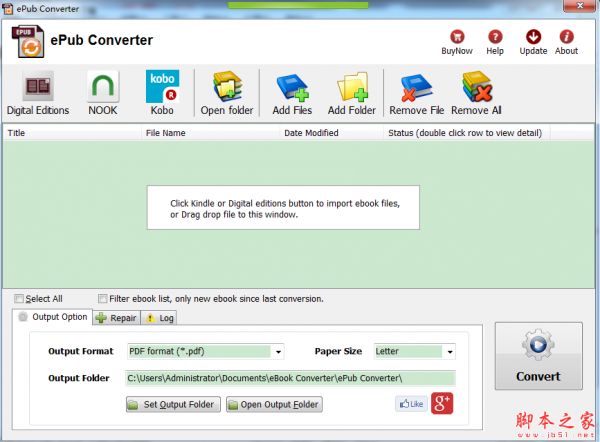Click Set Output Folder button

click(x=173, y=404)
